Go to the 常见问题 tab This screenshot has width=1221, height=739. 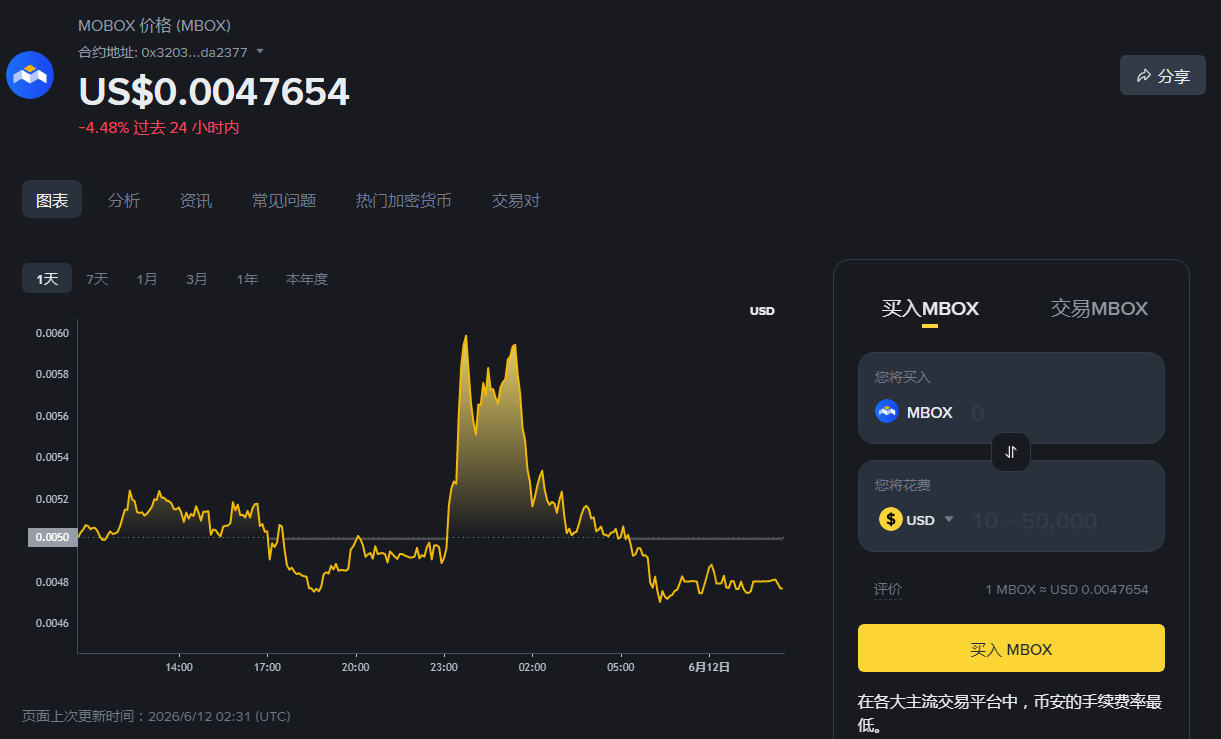coord(284,200)
